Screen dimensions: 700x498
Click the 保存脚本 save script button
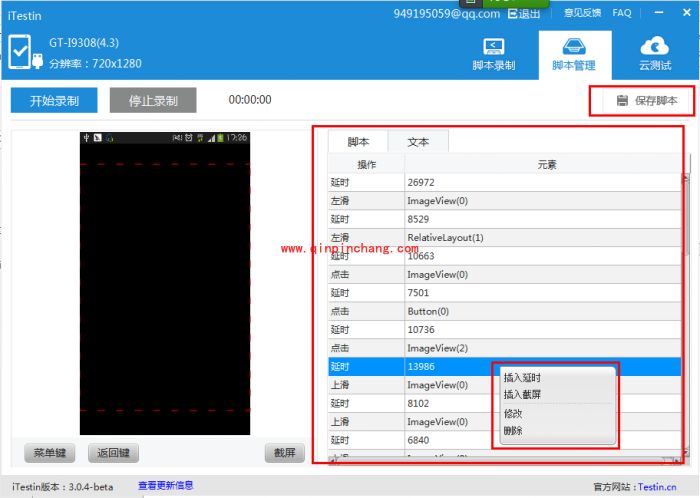click(647, 100)
